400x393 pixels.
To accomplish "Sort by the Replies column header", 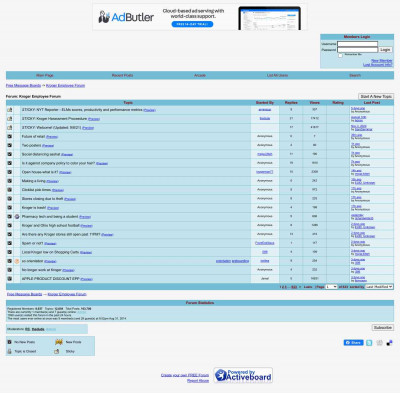I will (x=291, y=103).
